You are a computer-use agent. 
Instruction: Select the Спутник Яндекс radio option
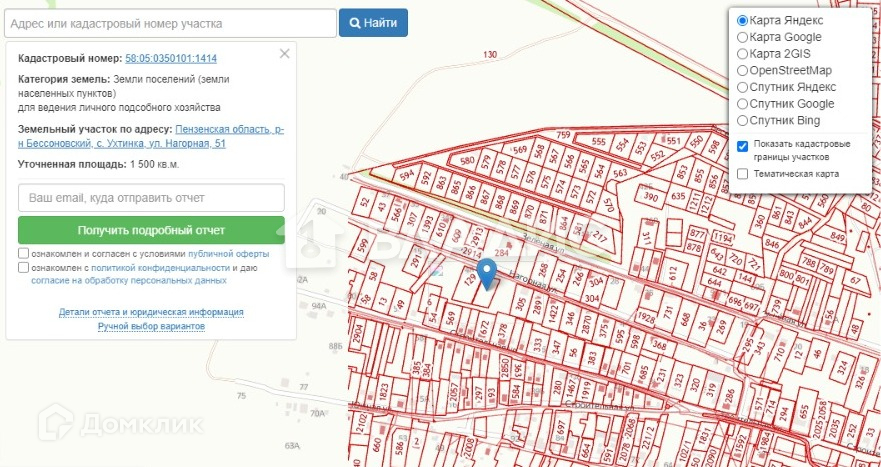tap(742, 87)
